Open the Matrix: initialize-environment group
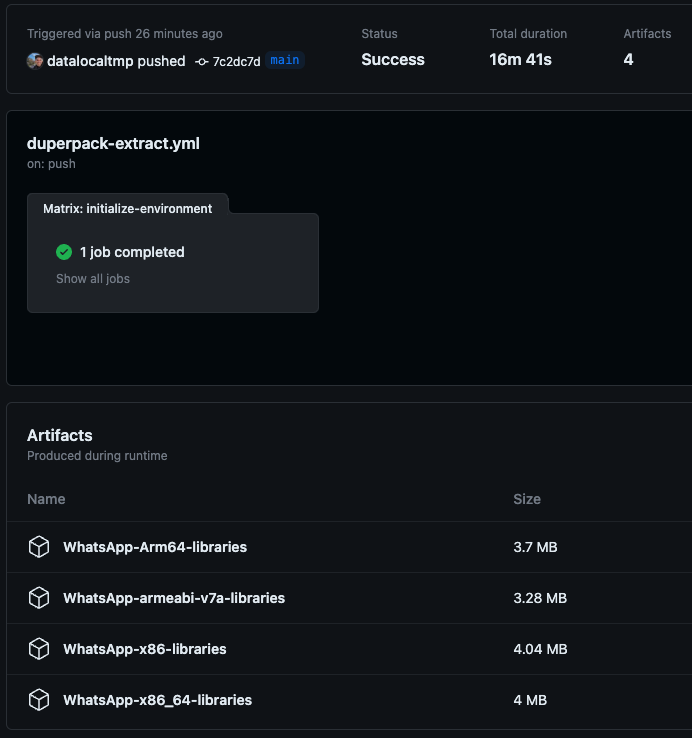Viewport: 692px width, 738px height. (128, 209)
